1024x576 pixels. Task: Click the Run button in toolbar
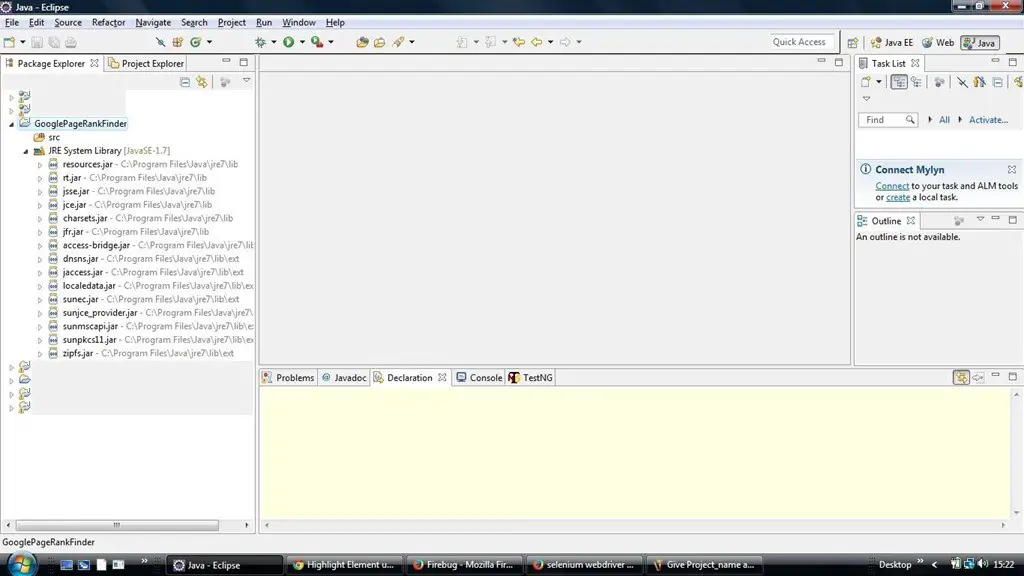[288, 42]
